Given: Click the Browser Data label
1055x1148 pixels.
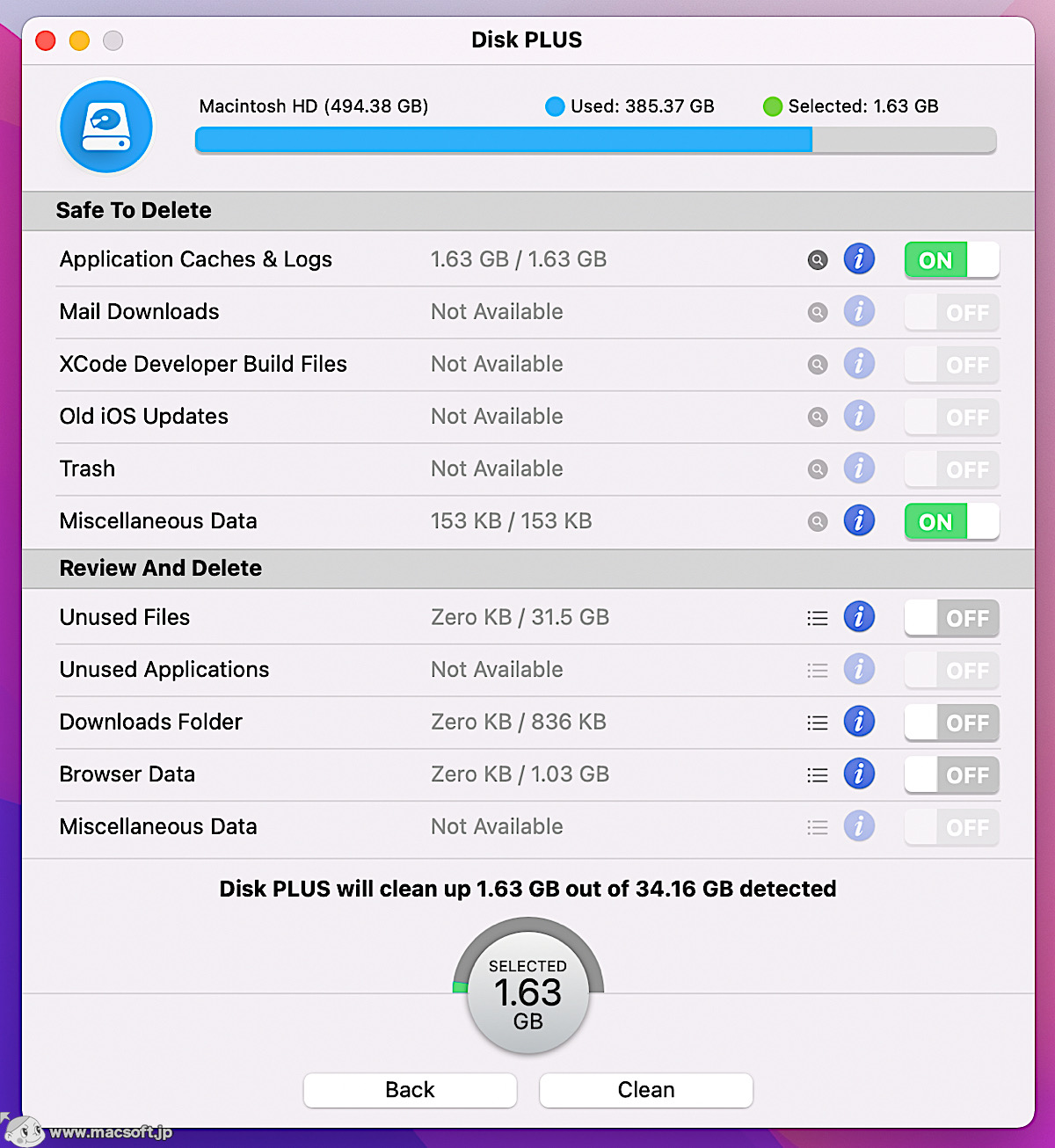Looking at the screenshot, I should [x=127, y=774].
